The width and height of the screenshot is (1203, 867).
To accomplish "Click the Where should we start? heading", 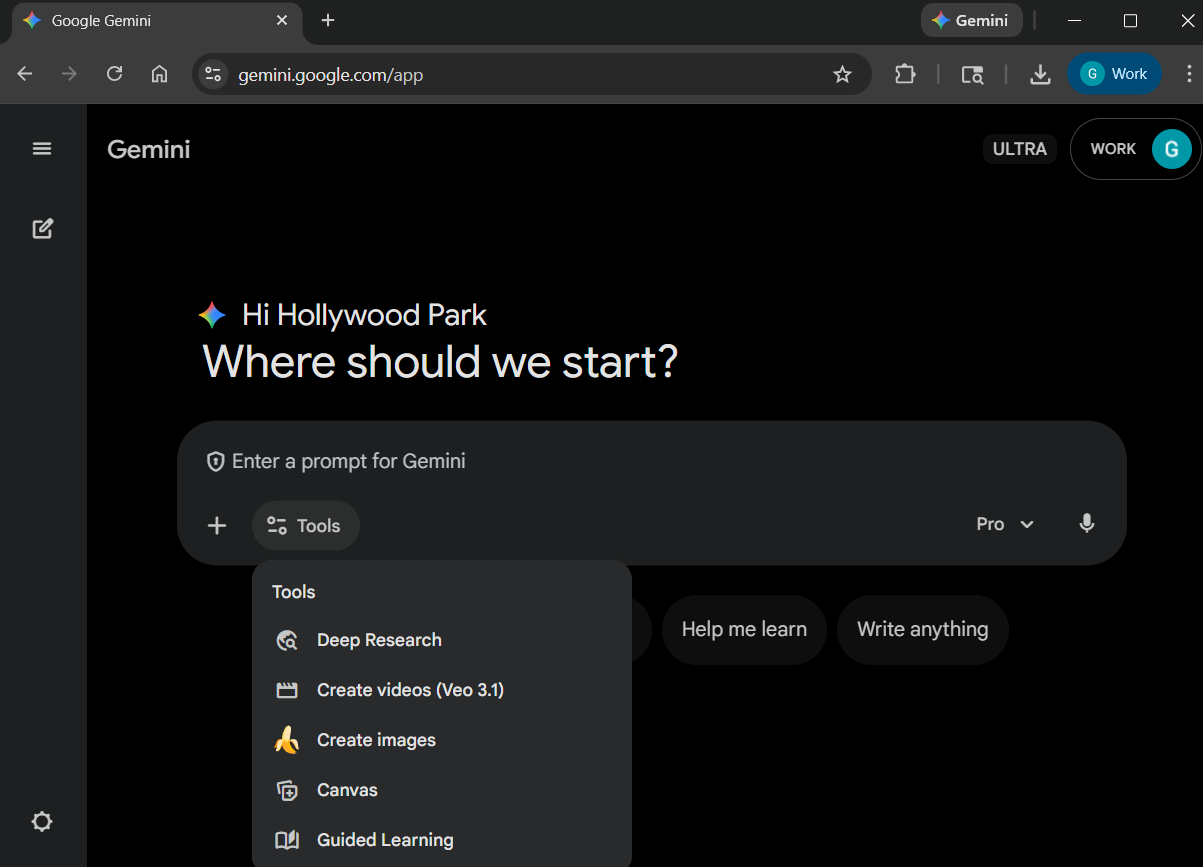I will [440, 362].
